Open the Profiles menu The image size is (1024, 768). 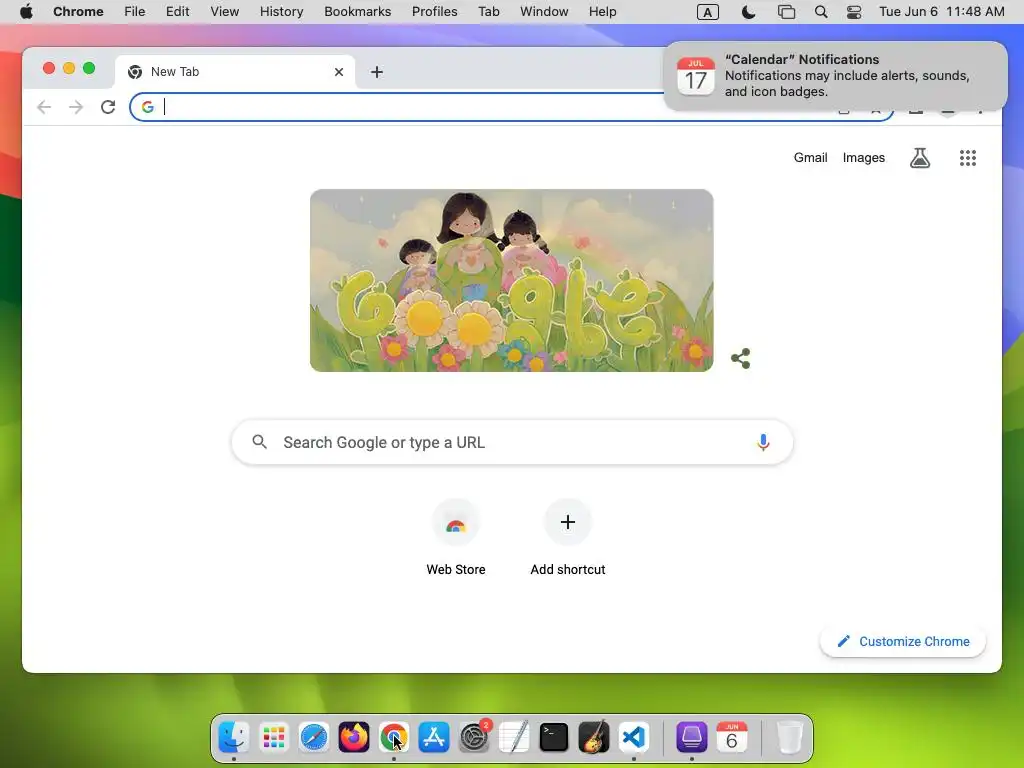click(435, 12)
